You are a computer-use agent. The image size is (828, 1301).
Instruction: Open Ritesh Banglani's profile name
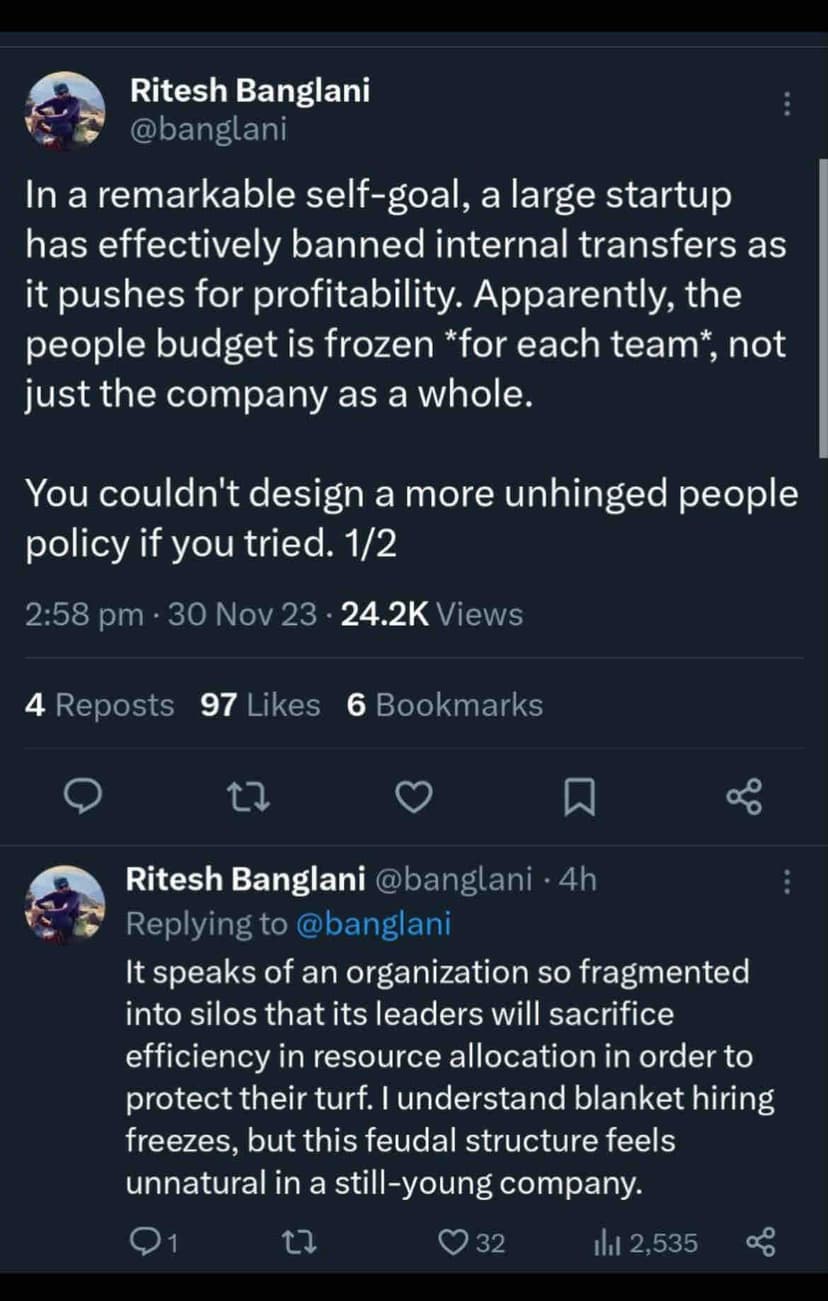click(x=250, y=90)
